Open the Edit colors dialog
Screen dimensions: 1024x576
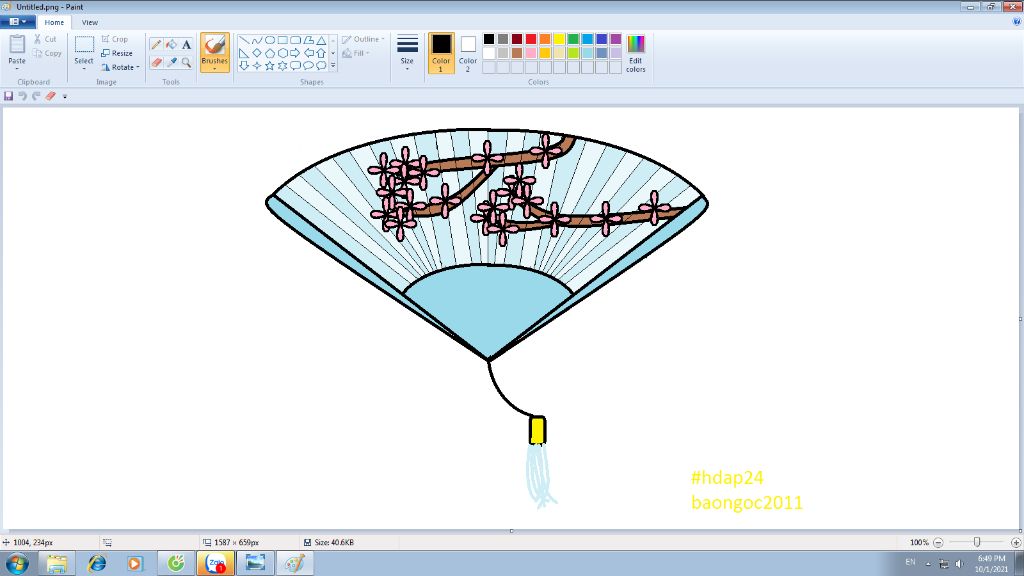pos(635,52)
